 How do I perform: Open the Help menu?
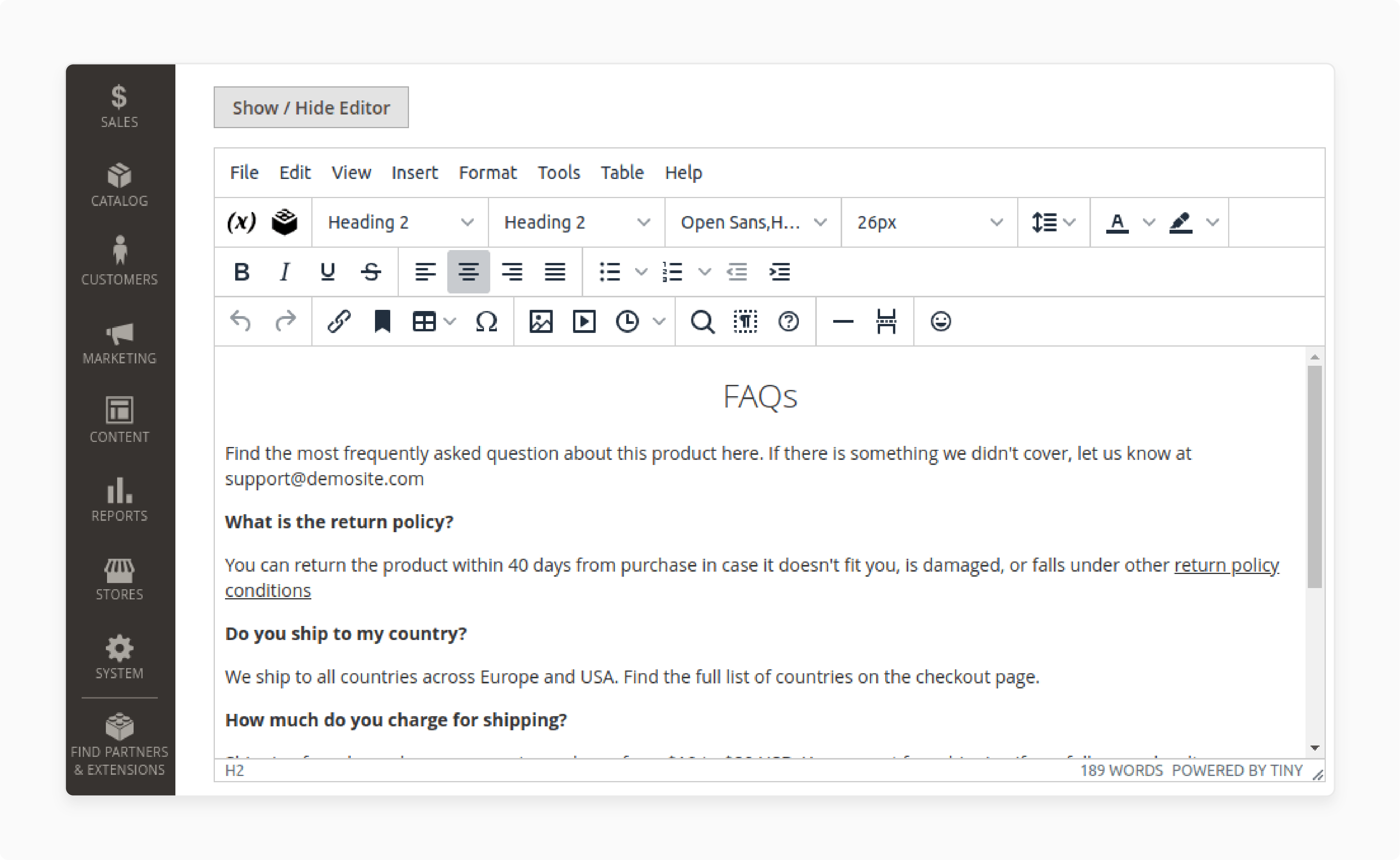pyautogui.click(x=683, y=172)
